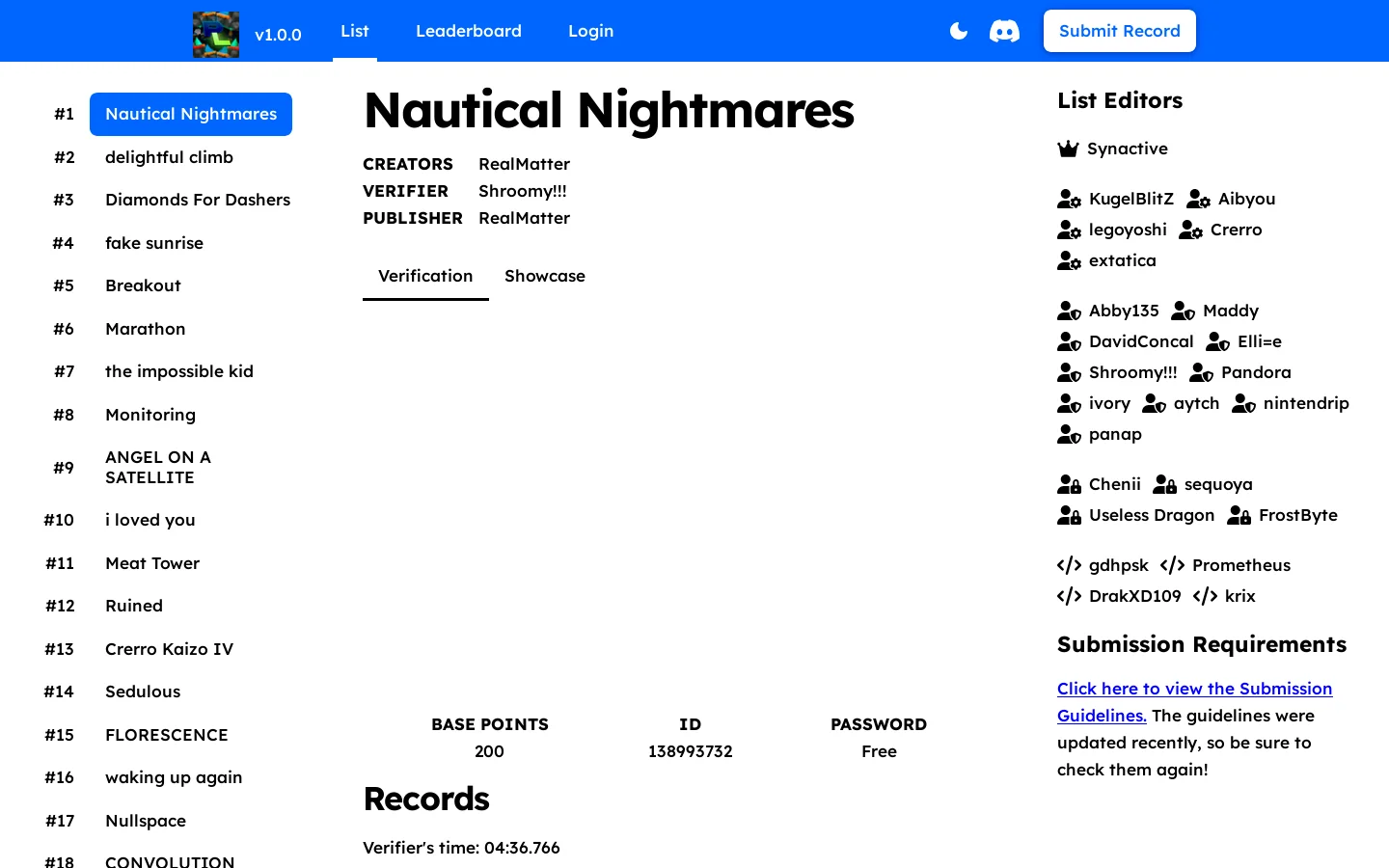Select delightful climb level

[169, 157]
